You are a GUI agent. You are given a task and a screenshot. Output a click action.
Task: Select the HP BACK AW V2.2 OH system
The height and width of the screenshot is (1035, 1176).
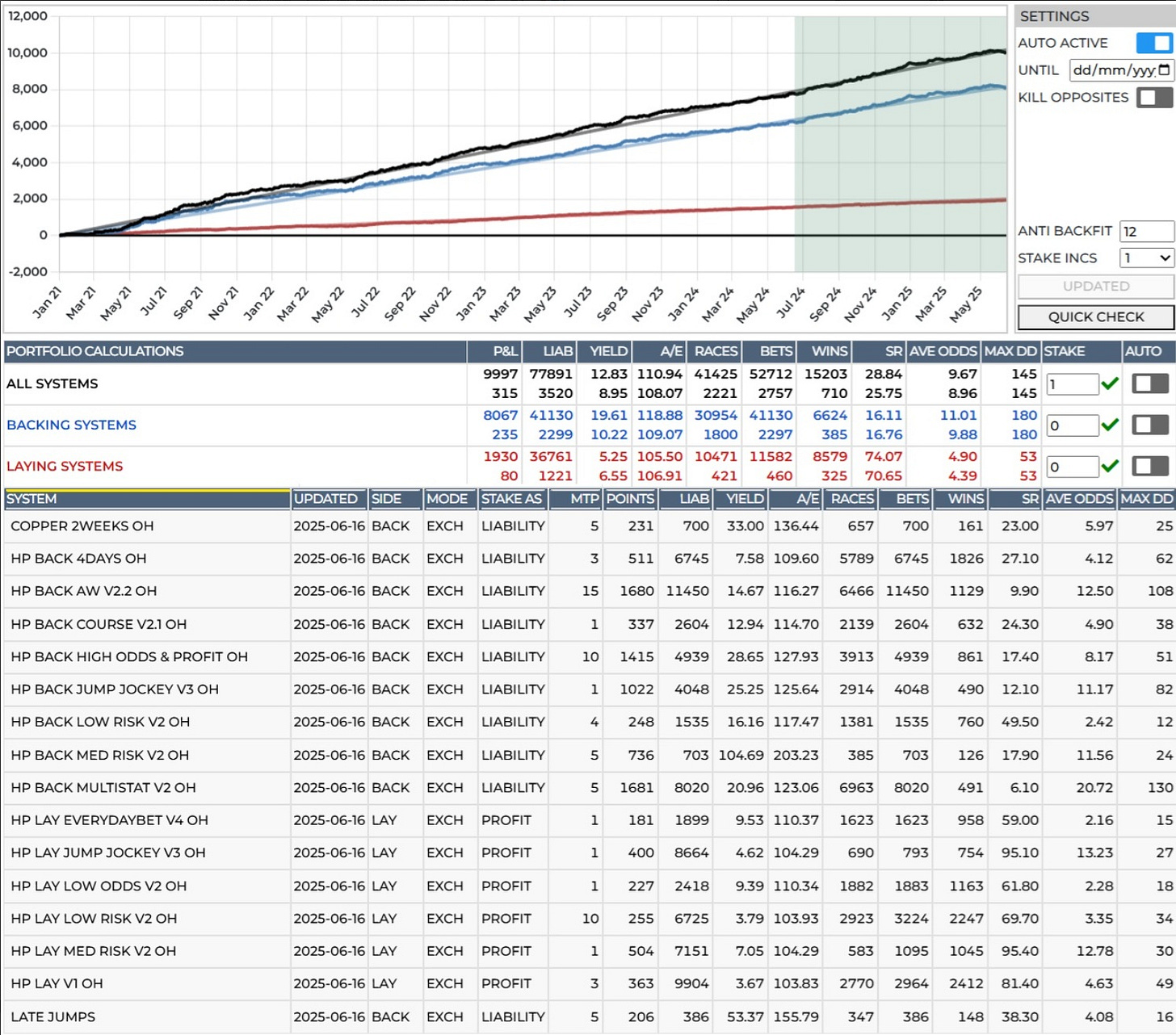click(84, 591)
